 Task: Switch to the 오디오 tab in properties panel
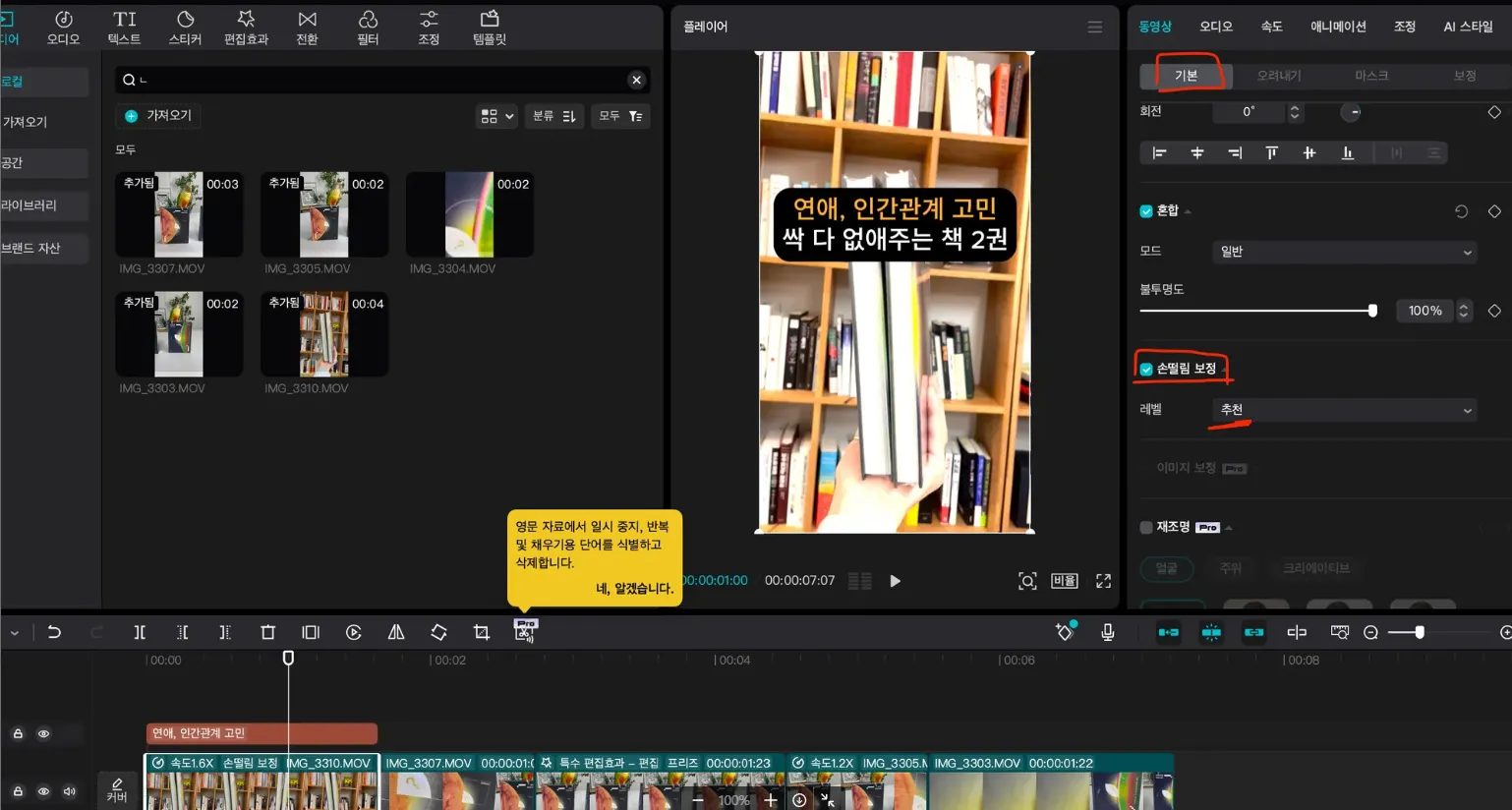1216,27
